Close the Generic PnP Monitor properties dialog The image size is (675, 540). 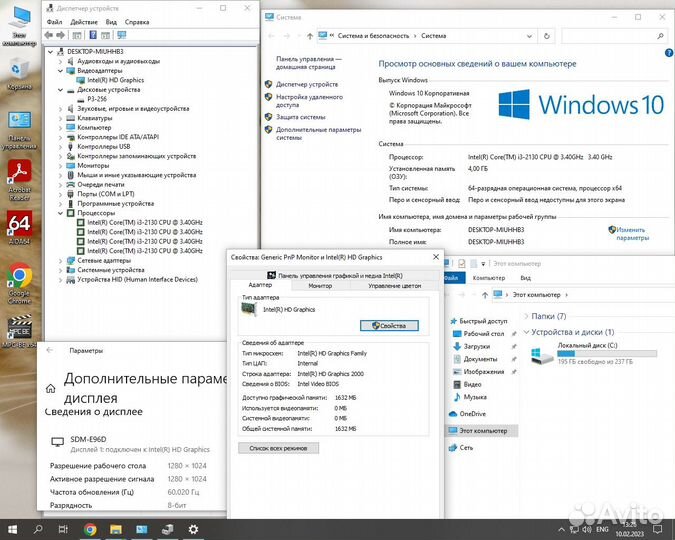[436, 257]
